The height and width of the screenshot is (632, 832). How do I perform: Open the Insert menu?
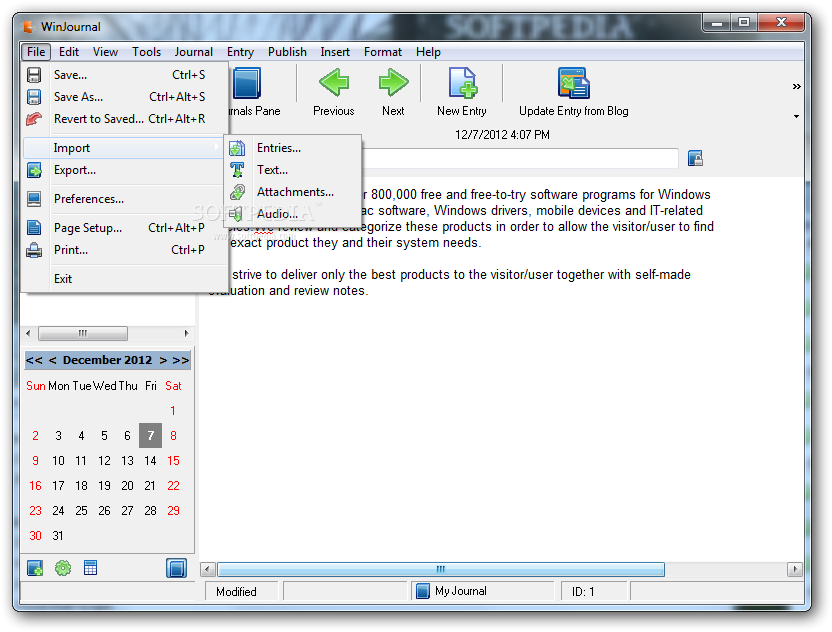tap(335, 52)
